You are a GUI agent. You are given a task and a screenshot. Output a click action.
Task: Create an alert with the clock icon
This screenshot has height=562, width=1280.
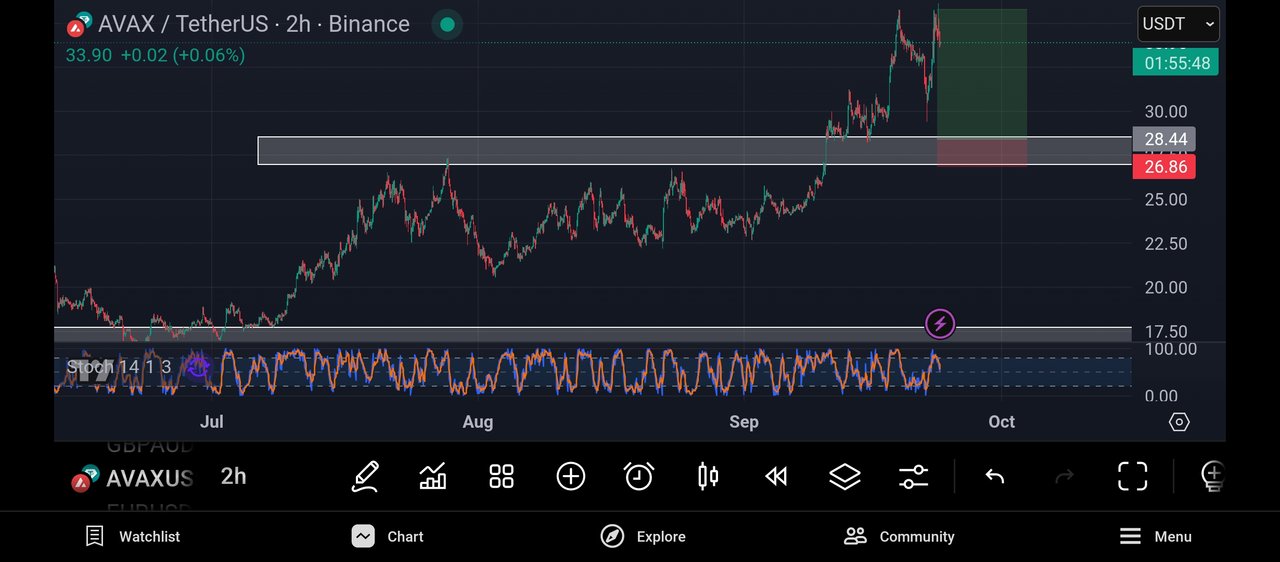pyautogui.click(x=639, y=476)
